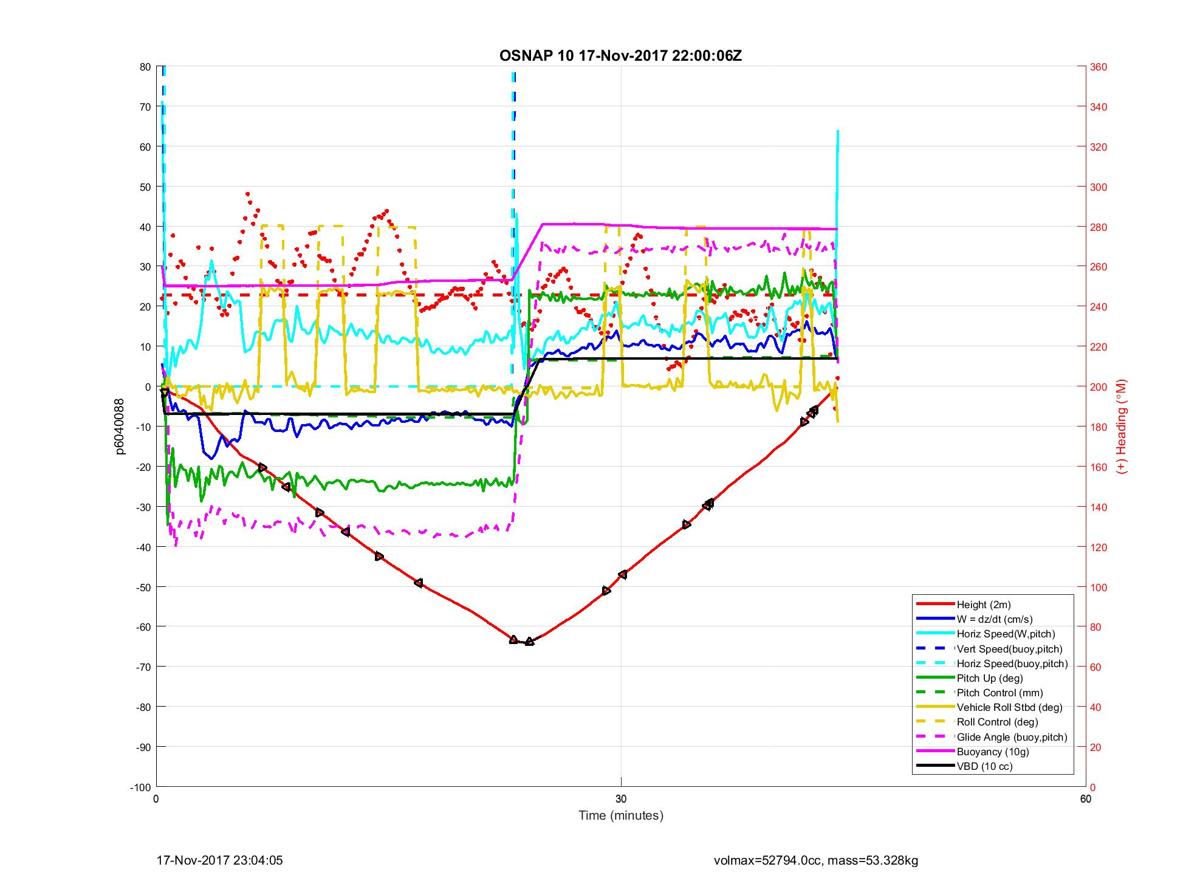Click the Horiz Speed(W,pitch) legend entry
This screenshot has height=885, width=1200.
click(x=1006, y=633)
